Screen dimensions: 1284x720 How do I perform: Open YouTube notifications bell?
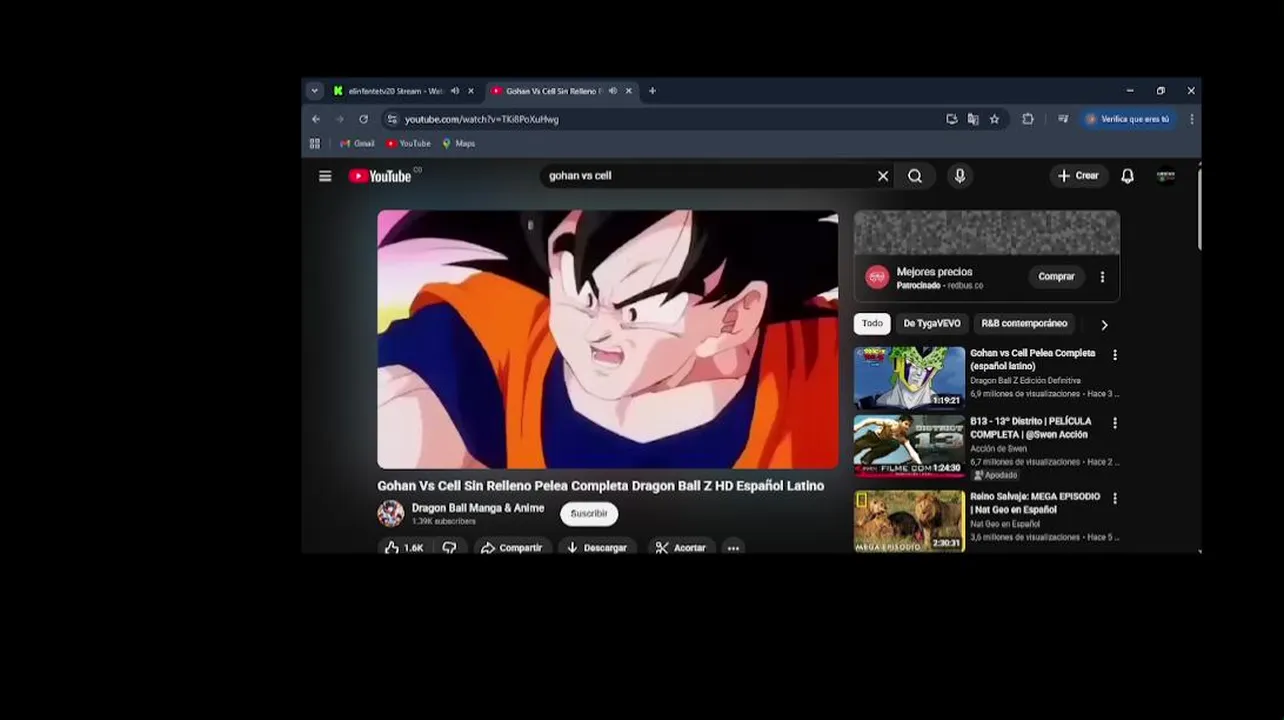tap(1127, 176)
